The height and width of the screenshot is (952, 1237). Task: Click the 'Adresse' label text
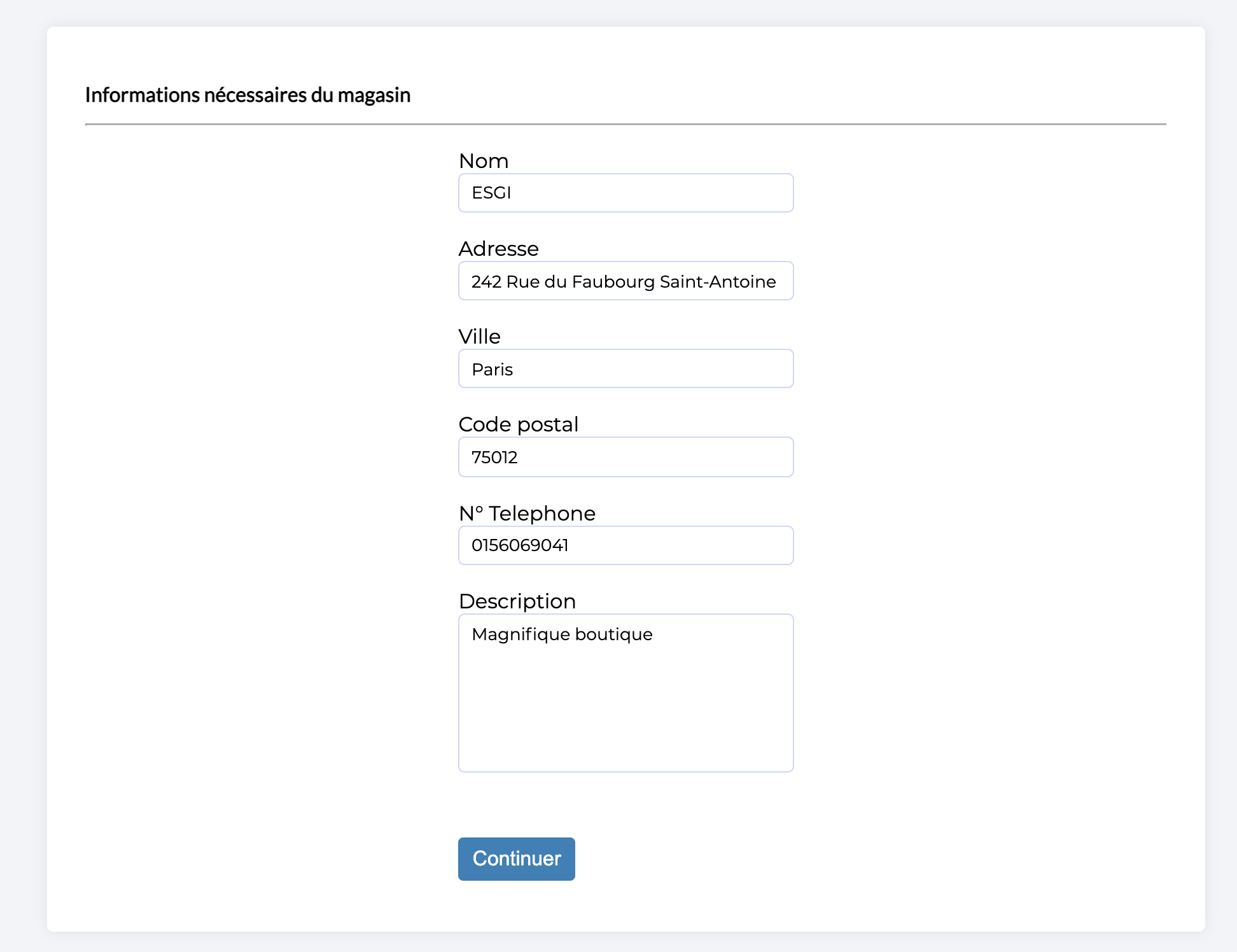point(498,249)
